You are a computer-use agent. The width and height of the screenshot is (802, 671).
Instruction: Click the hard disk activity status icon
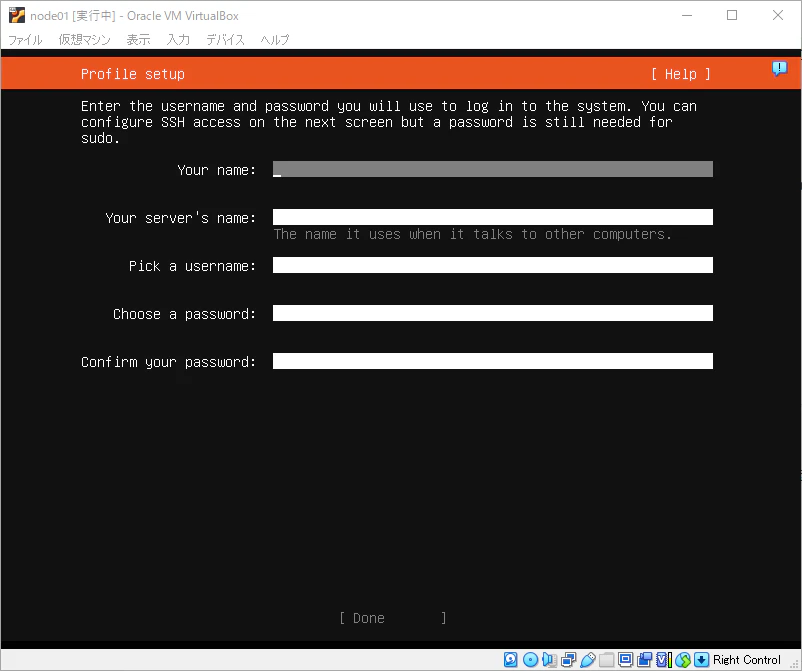(510, 660)
